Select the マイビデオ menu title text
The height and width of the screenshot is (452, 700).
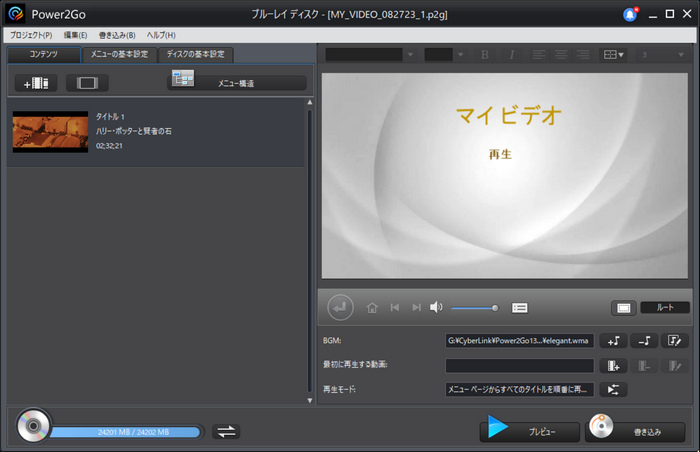[x=508, y=116]
